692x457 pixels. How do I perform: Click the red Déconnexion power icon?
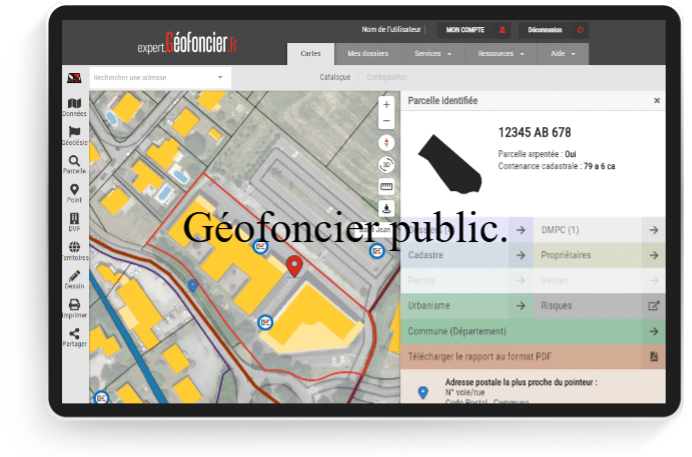(580, 30)
